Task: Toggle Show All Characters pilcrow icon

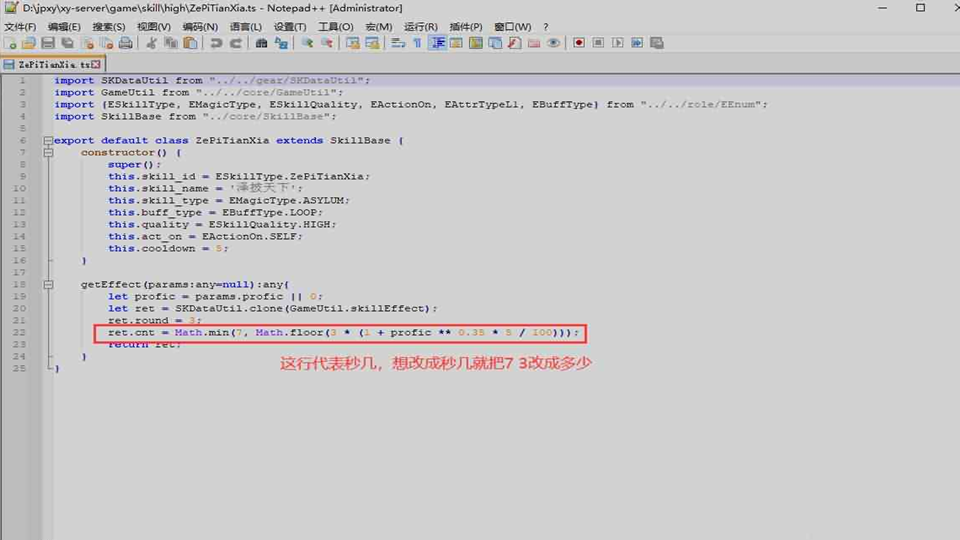Action: [x=417, y=43]
